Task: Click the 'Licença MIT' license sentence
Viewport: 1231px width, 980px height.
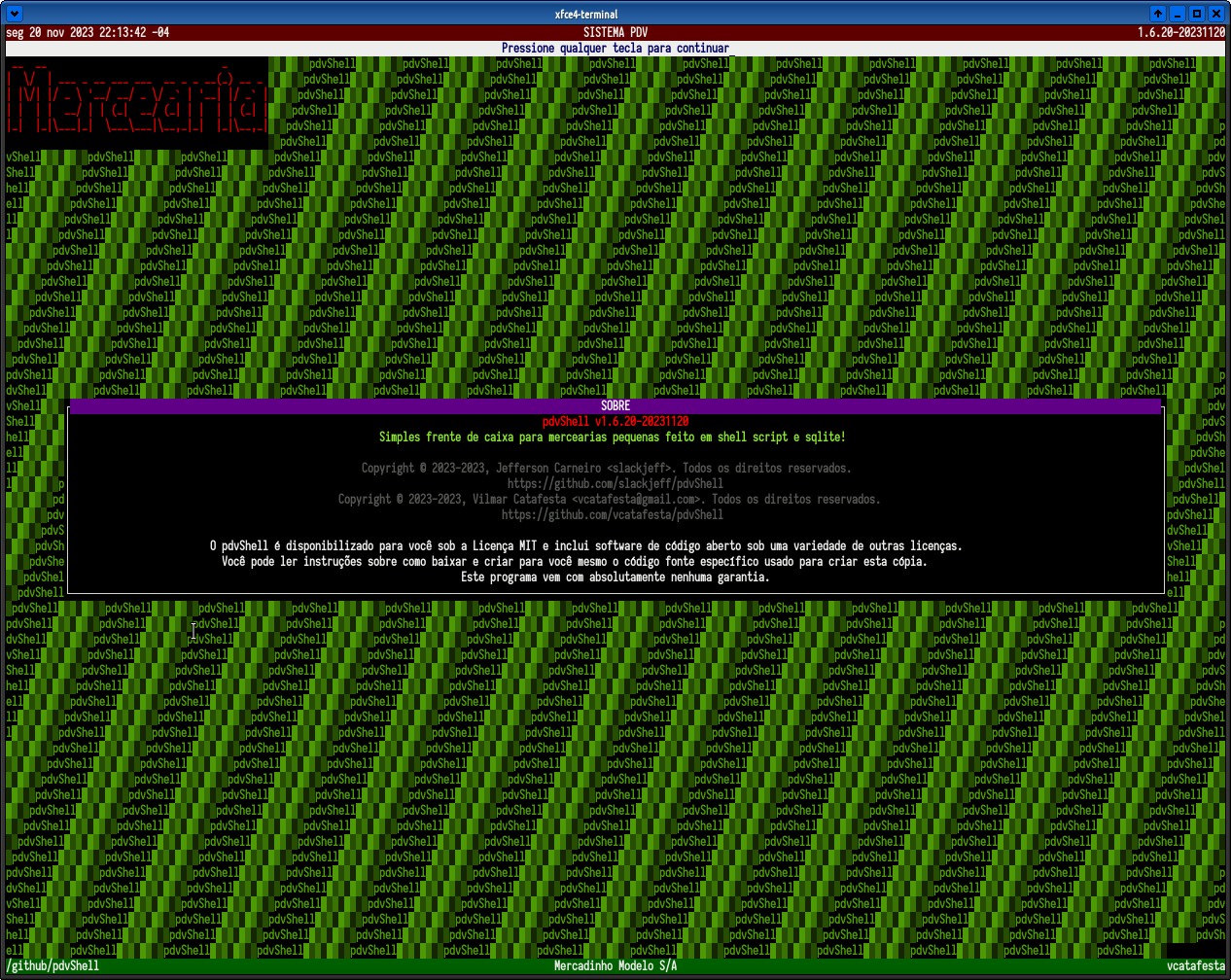Action: [x=586, y=545]
